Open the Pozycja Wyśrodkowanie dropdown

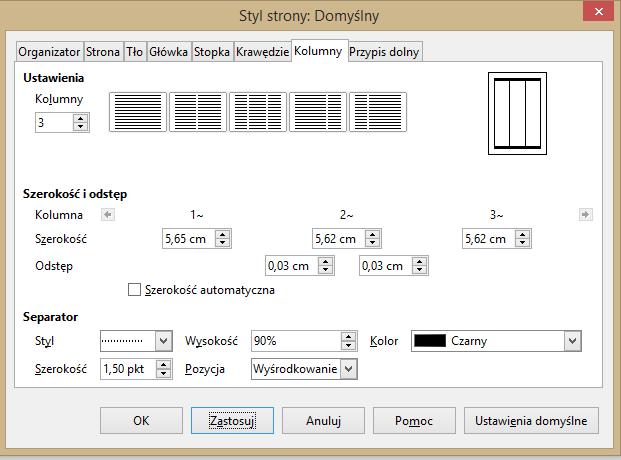click(349, 369)
